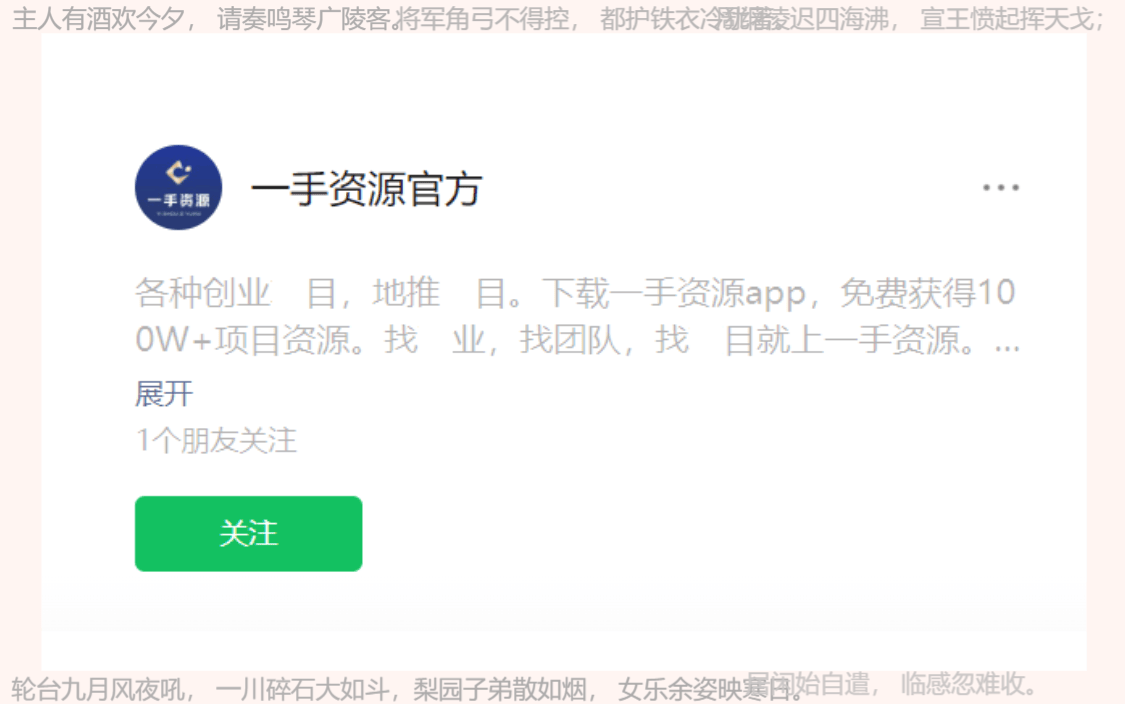
Task: Click the green 关注 follow button
Action: click(248, 533)
